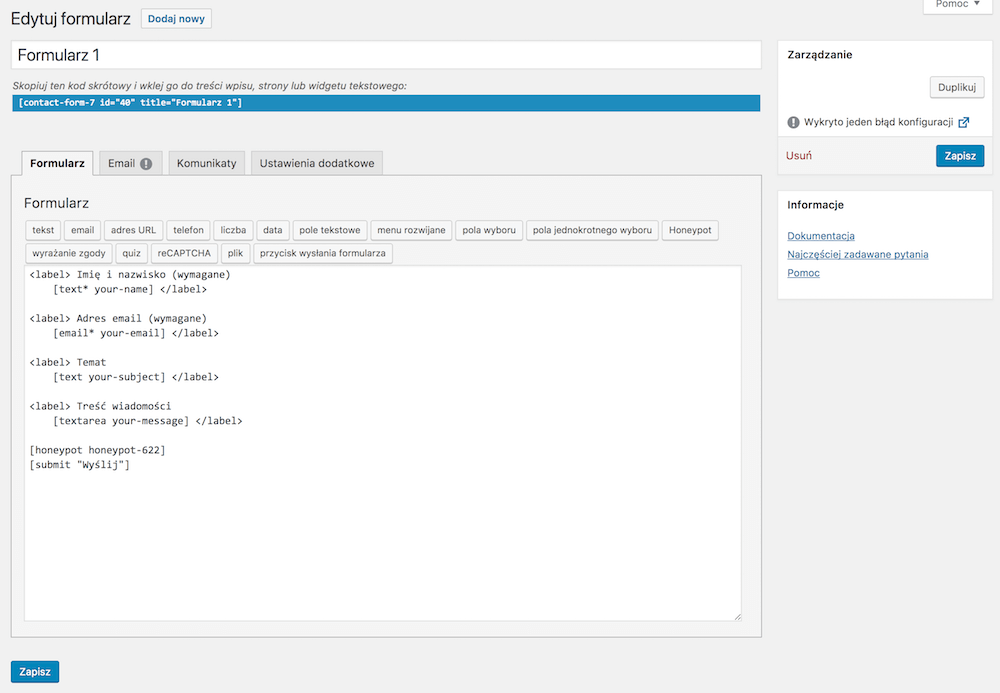Click the Adres email (wymagane) label line
1000x693 pixels.
pos(118,318)
